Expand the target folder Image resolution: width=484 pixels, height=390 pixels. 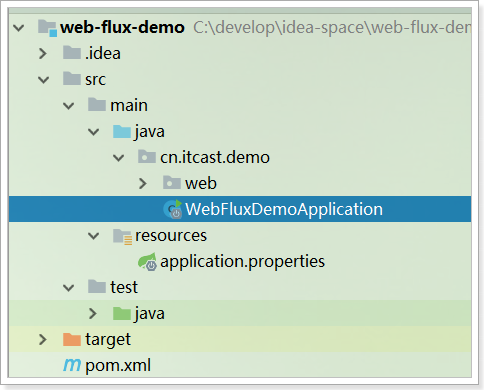coord(43,339)
